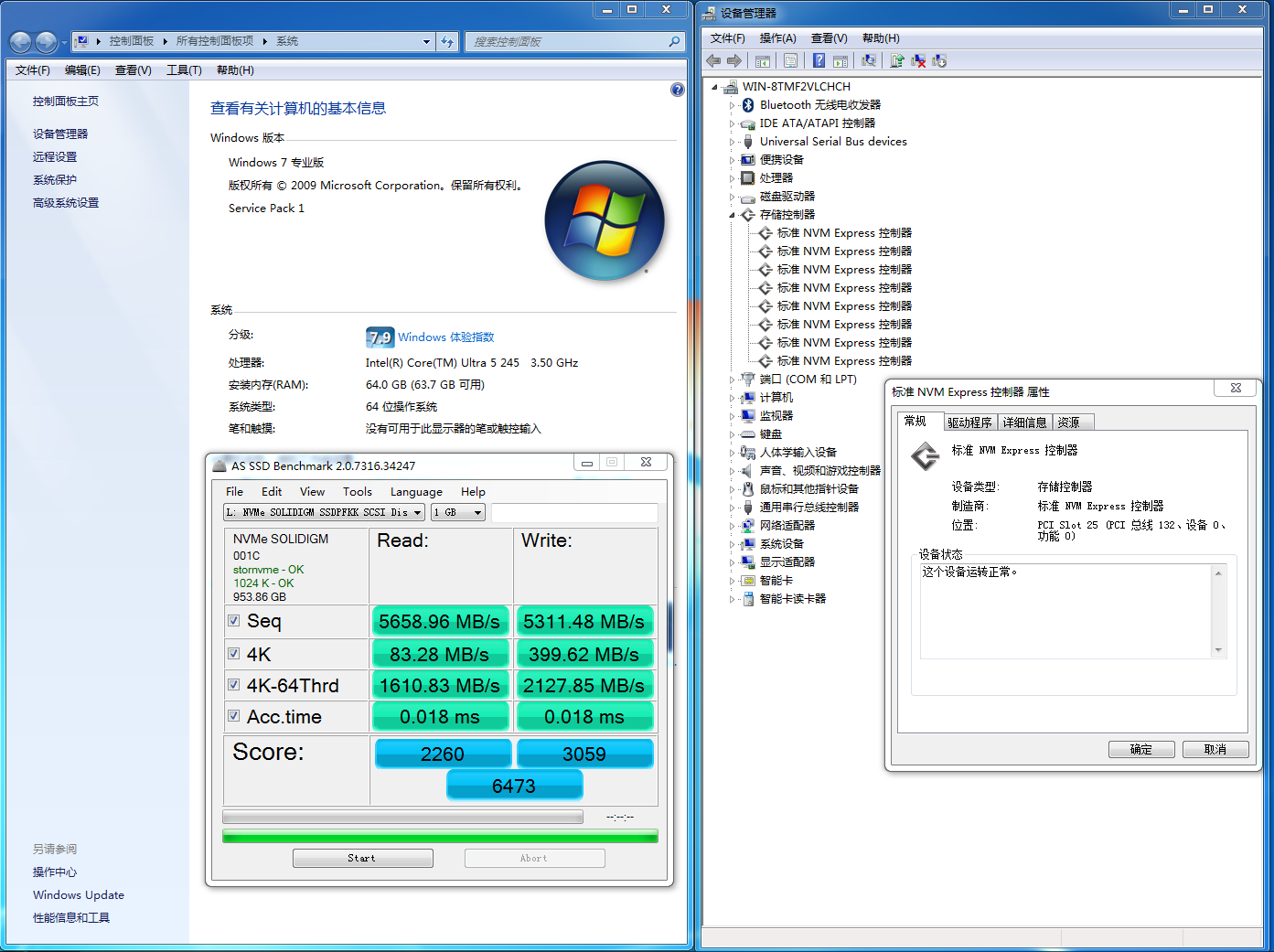This screenshot has width=1274, height=952.
Task: Click the update driver software icon
Action: pyautogui.click(x=897, y=60)
